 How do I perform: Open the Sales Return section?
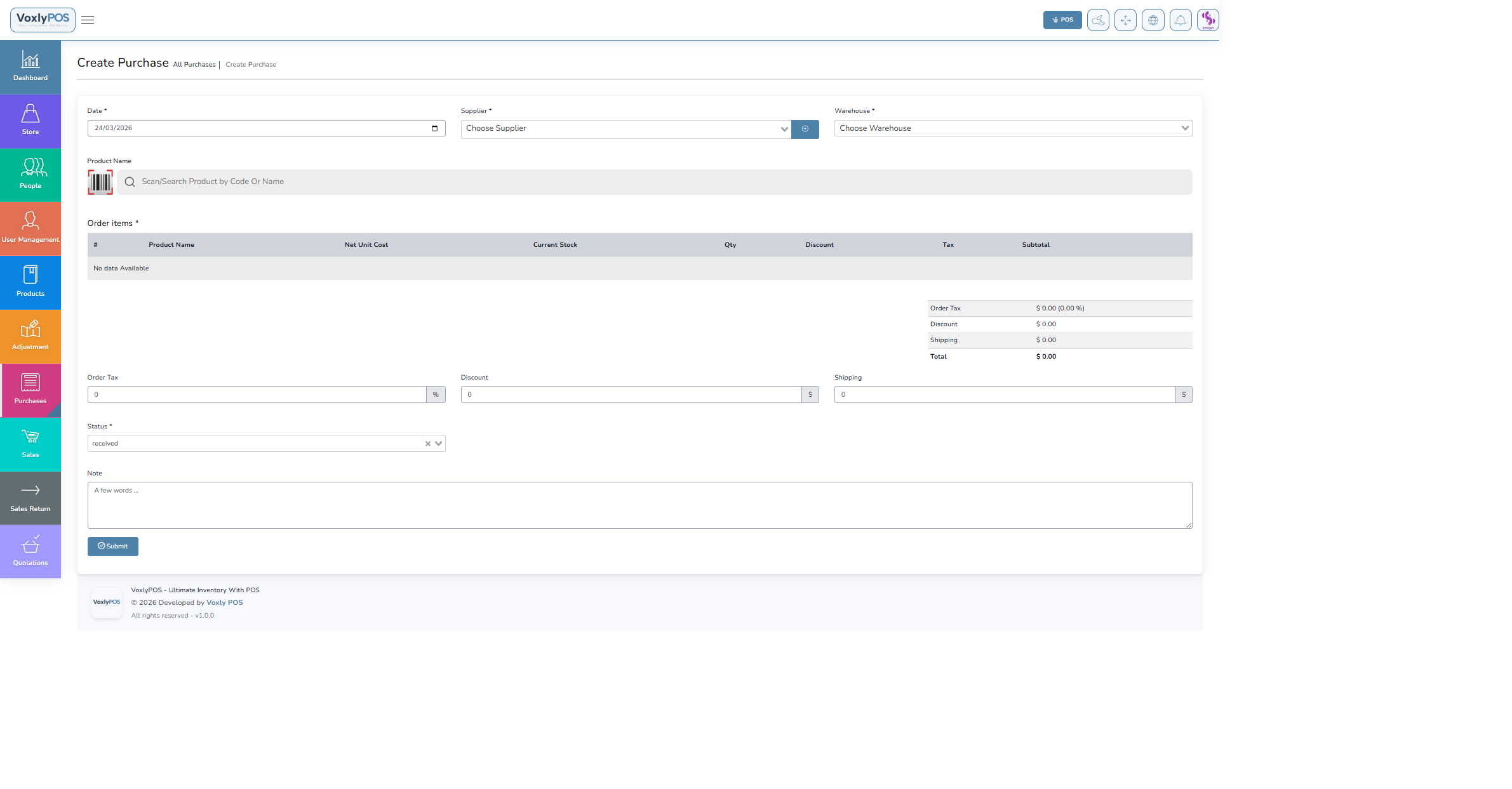pos(30,498)
